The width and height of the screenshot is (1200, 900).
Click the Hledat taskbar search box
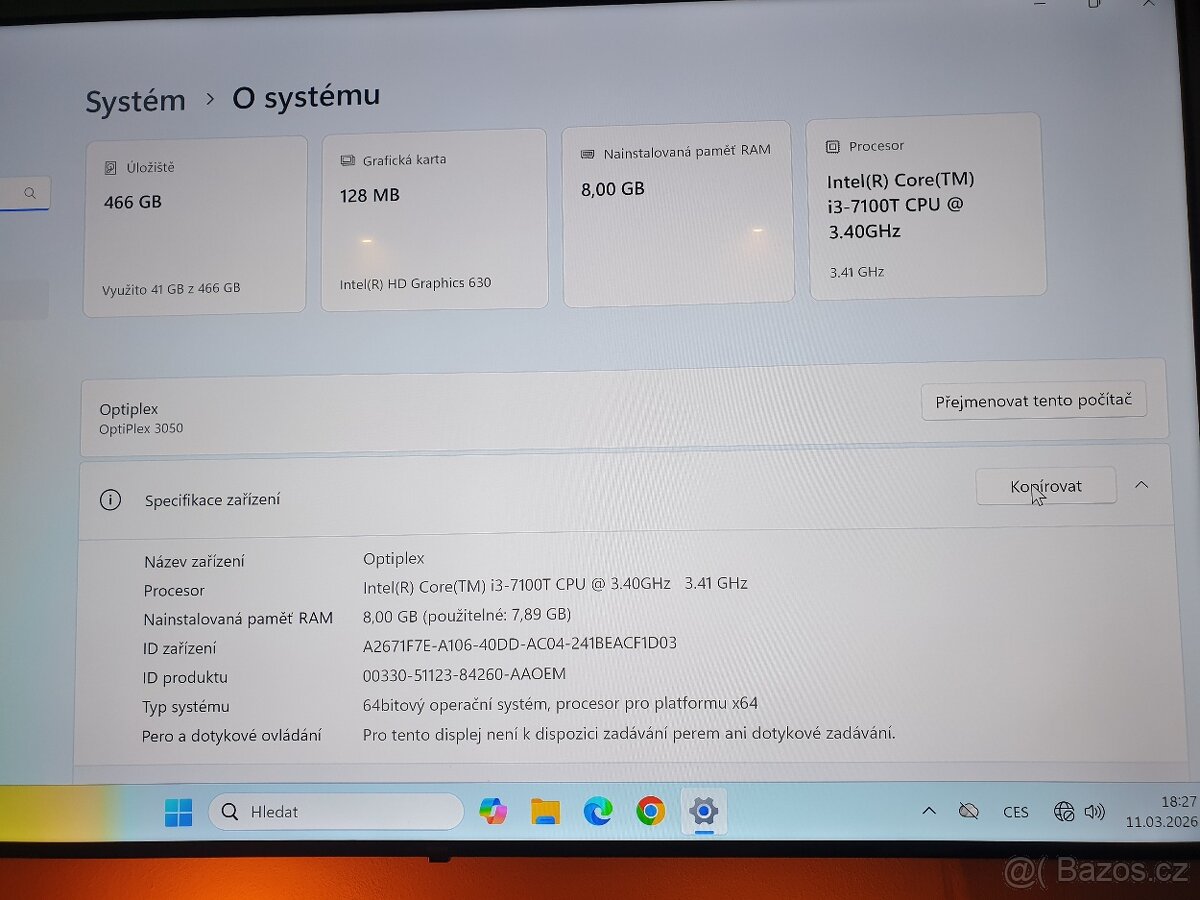(335, 812)
